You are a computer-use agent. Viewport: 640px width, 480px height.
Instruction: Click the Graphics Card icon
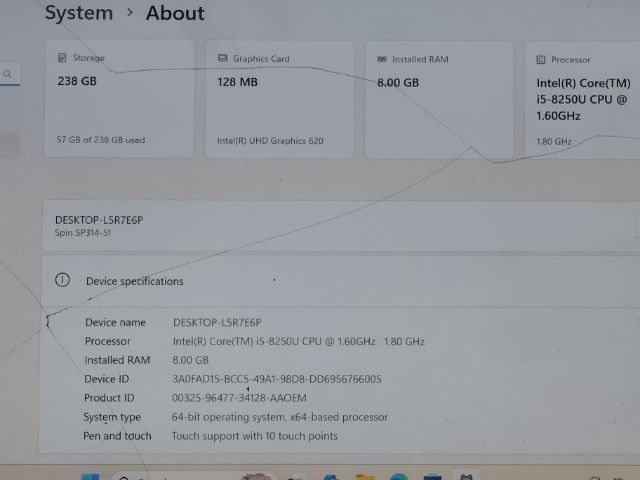(x=222, y=58)
